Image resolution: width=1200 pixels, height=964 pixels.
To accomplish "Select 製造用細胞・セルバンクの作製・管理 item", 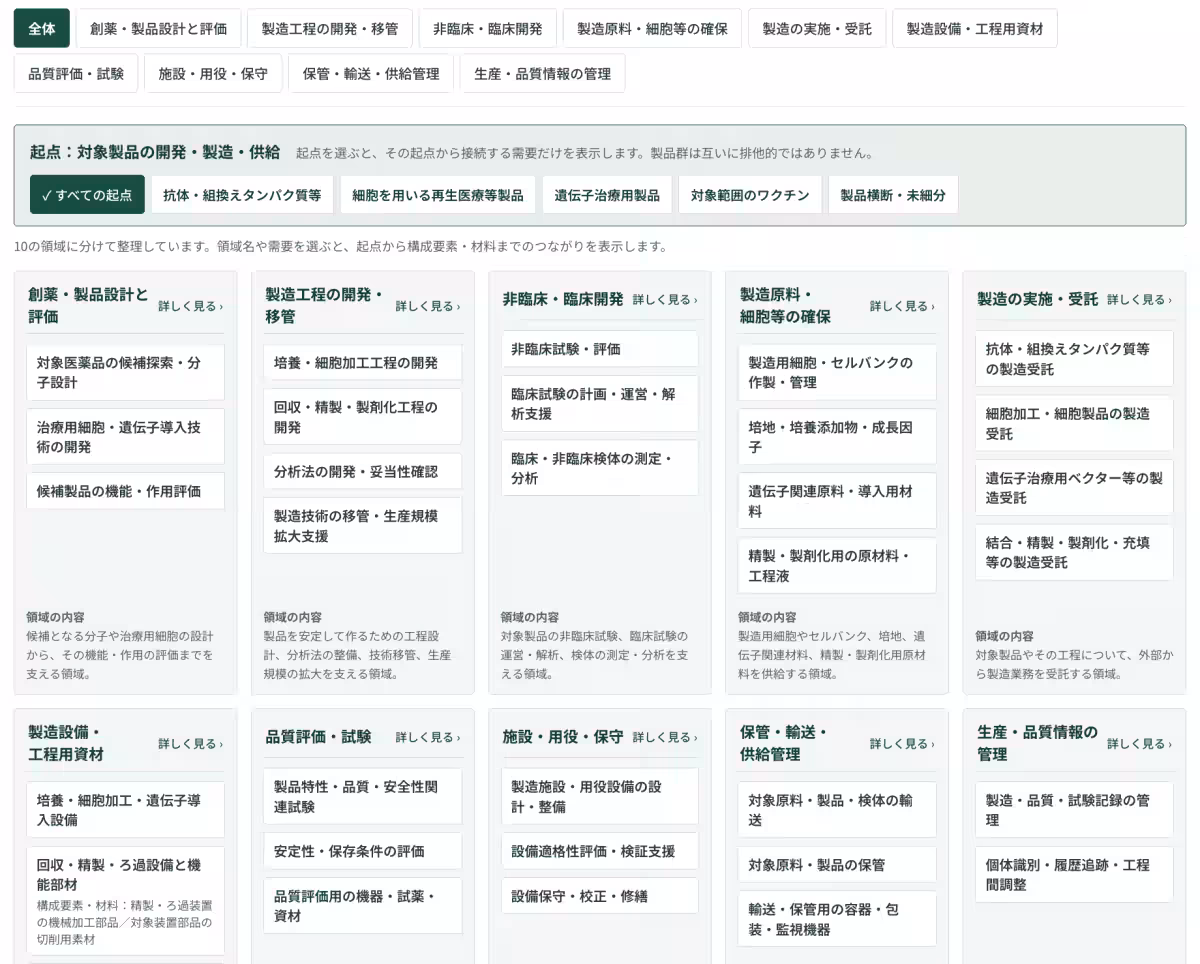I will (838, 373).
